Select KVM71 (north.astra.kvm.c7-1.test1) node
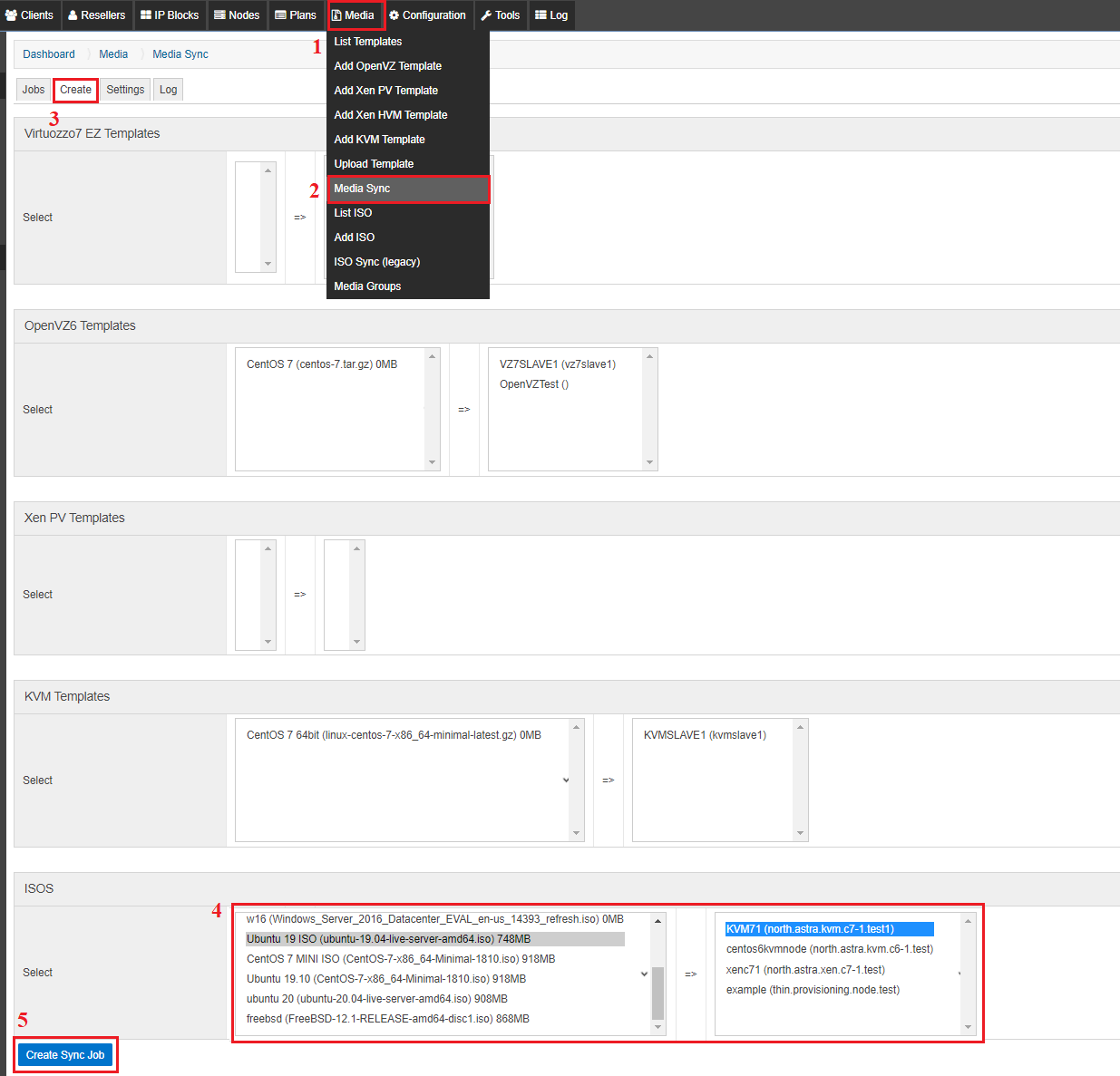 829,929
